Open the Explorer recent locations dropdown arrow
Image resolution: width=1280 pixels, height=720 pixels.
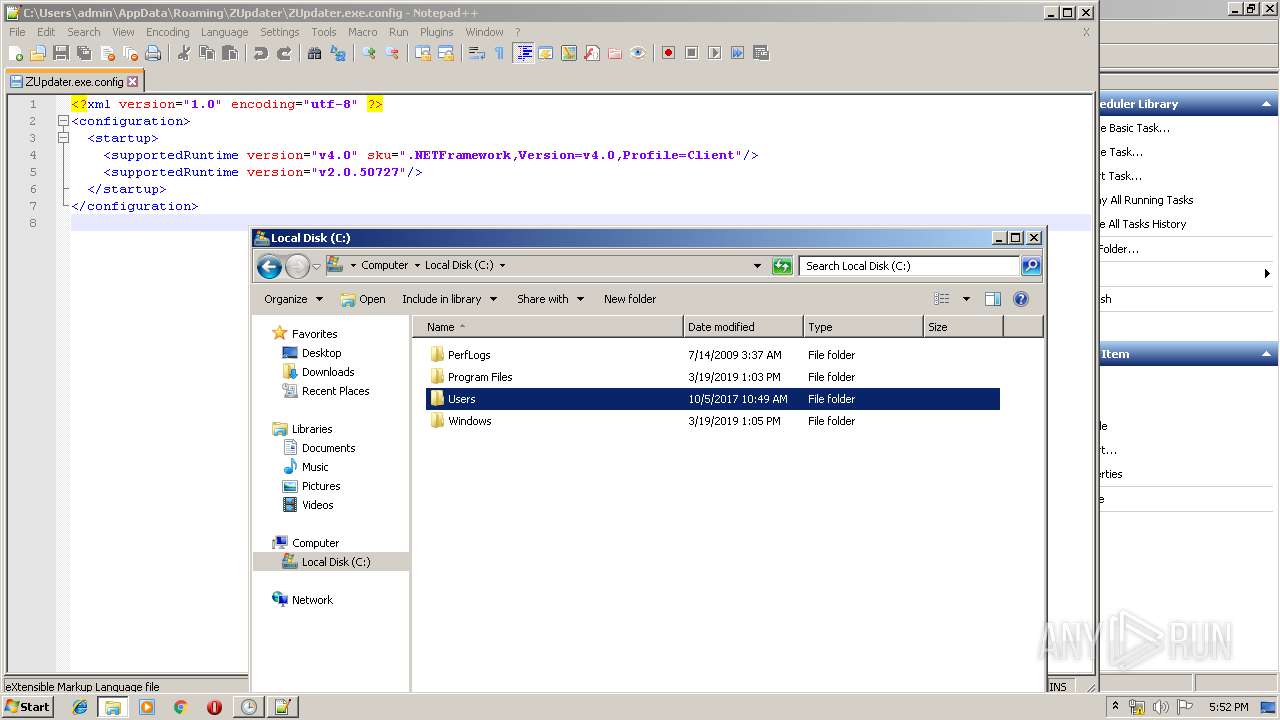tap(316, 266)
